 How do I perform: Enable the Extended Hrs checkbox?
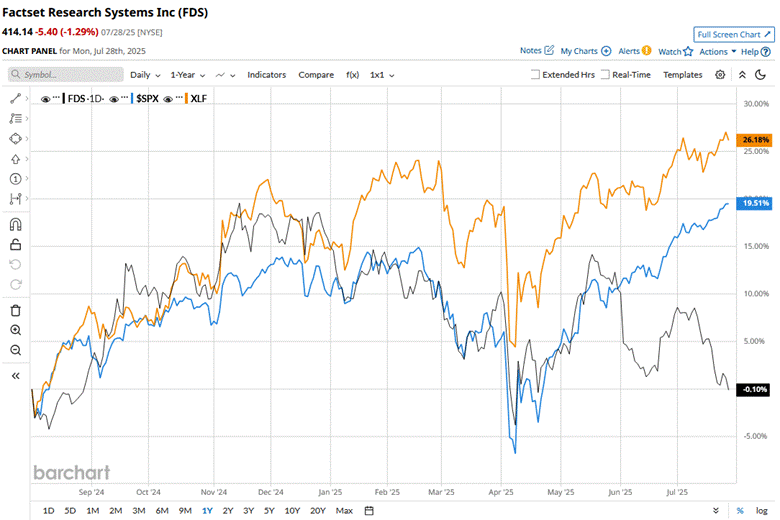[535, 74]
